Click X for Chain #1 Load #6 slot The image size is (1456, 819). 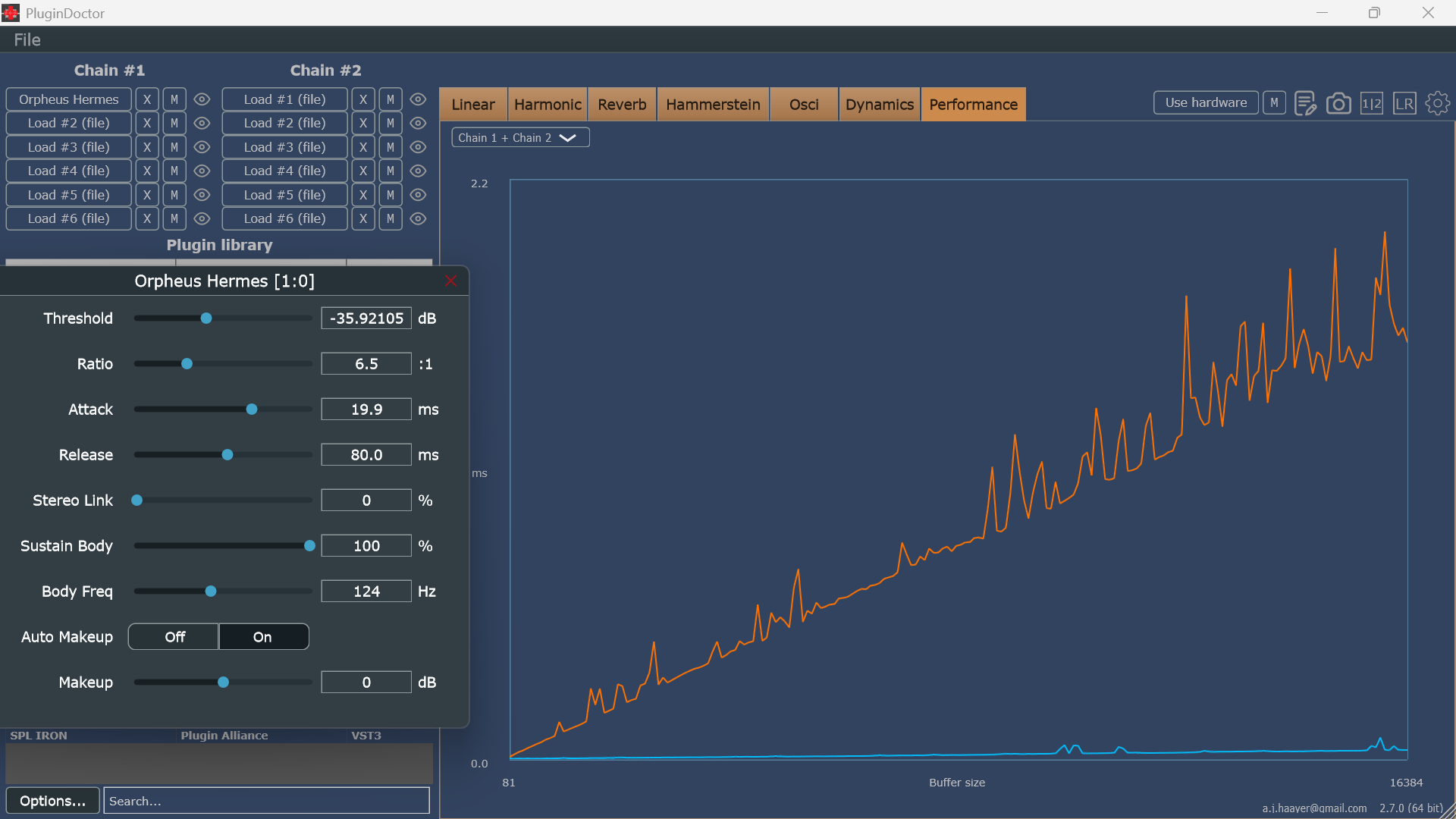(147, 218)
